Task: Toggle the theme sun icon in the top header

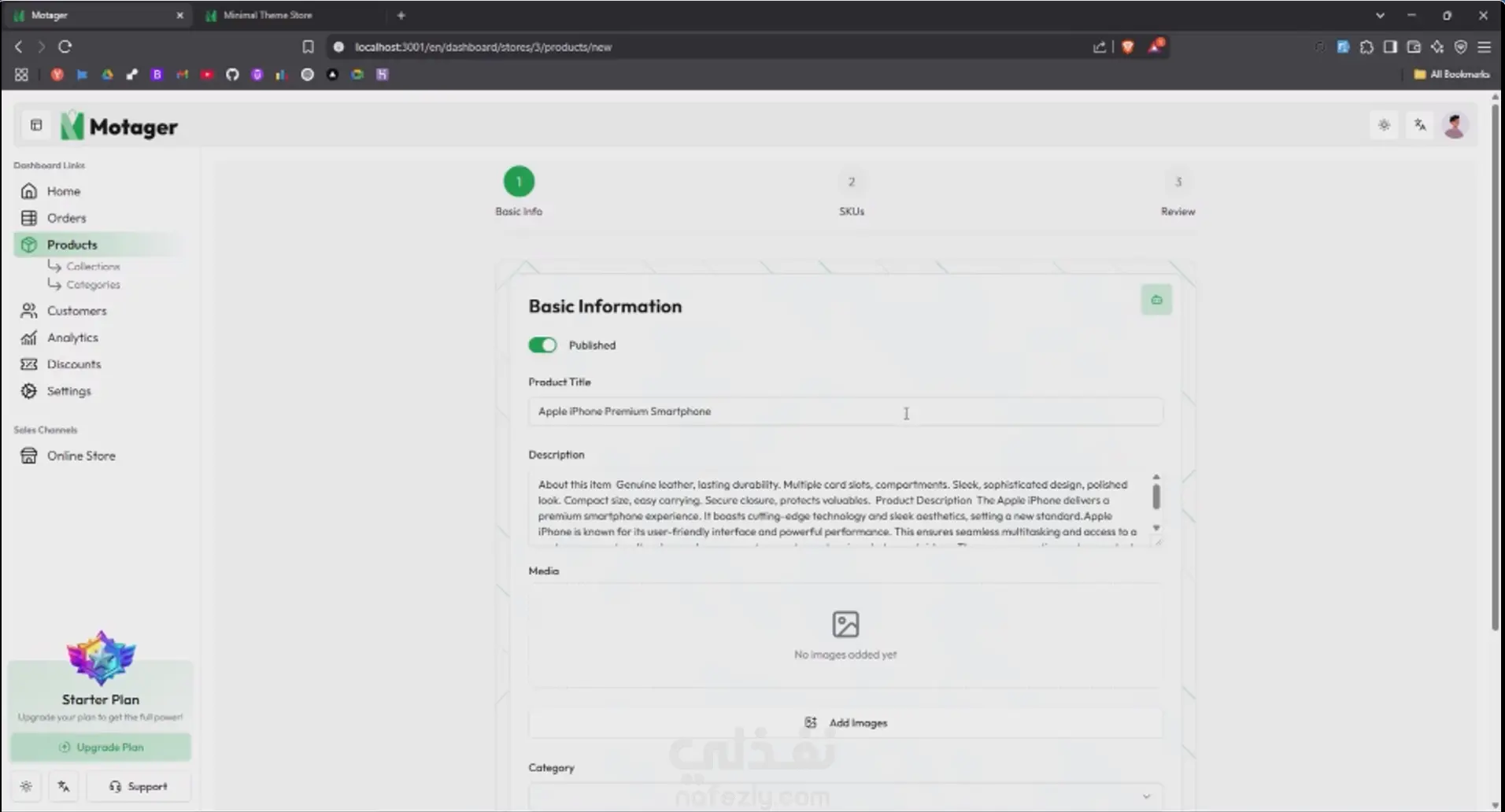Action: click(x=1385, y=125)
